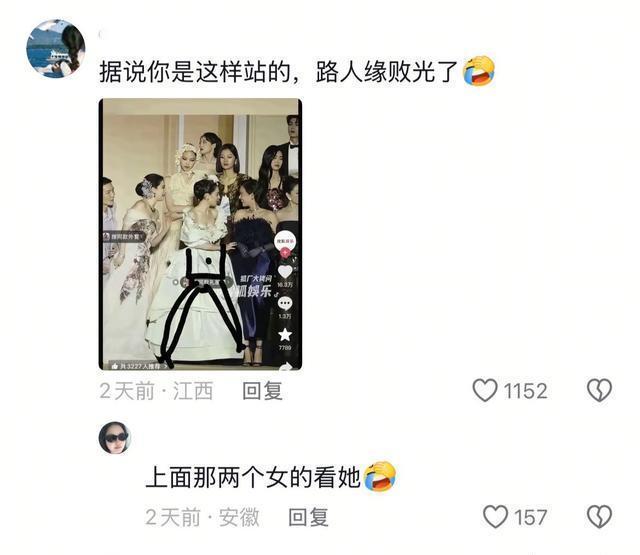Tap the reply text 上面那两个女的看她
This screenshot has width=640, height=555.
(253, 477)
